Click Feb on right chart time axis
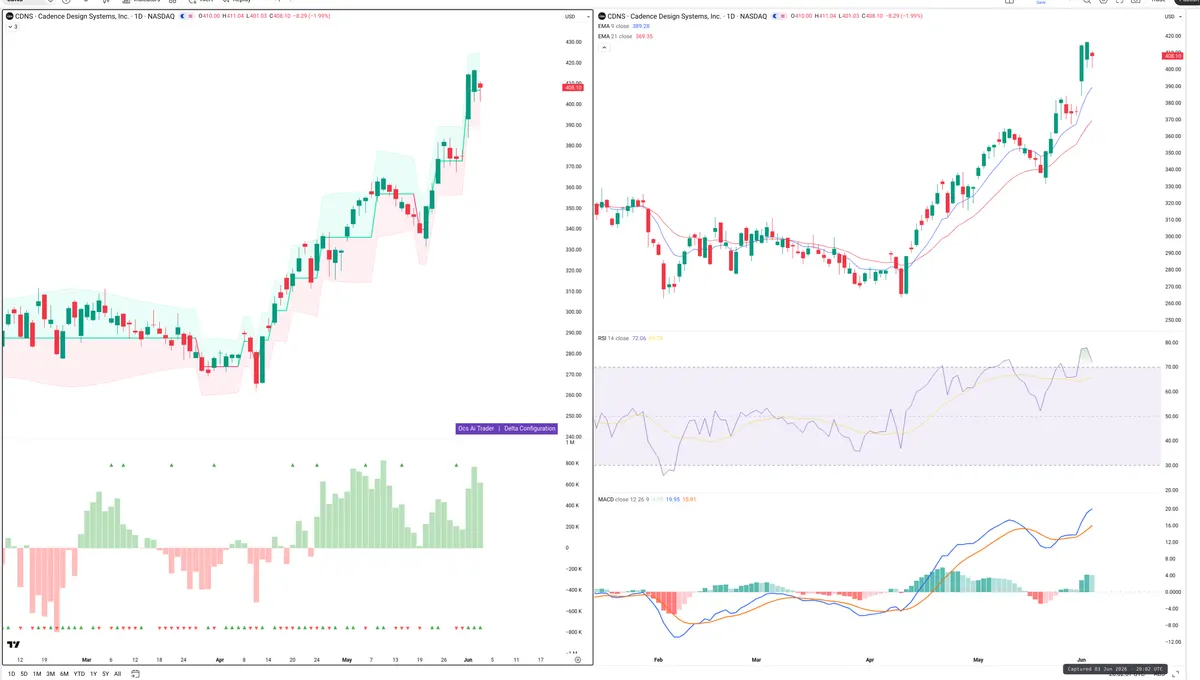Viewport: 1200px width, 680px height. click(x=658, y=660)
